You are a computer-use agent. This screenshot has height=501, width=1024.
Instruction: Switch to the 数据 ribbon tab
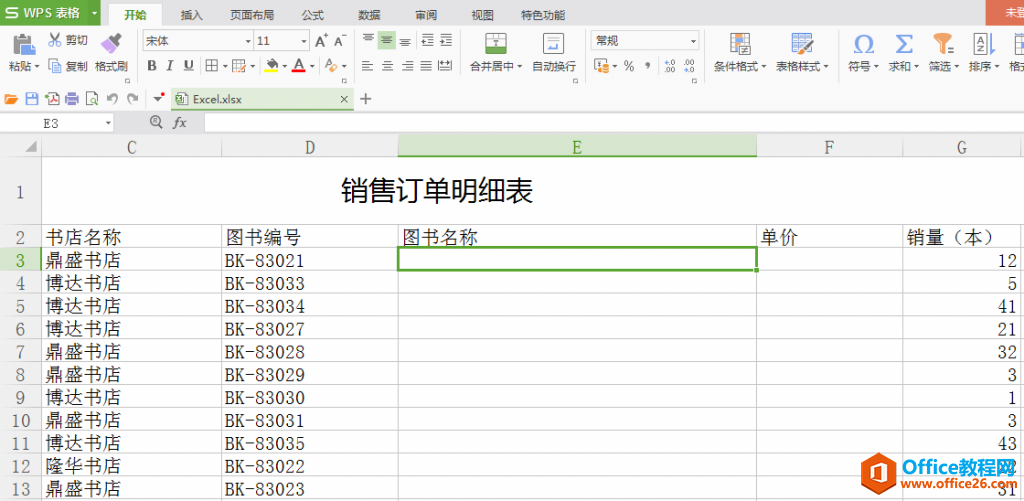tap(370, 15)
